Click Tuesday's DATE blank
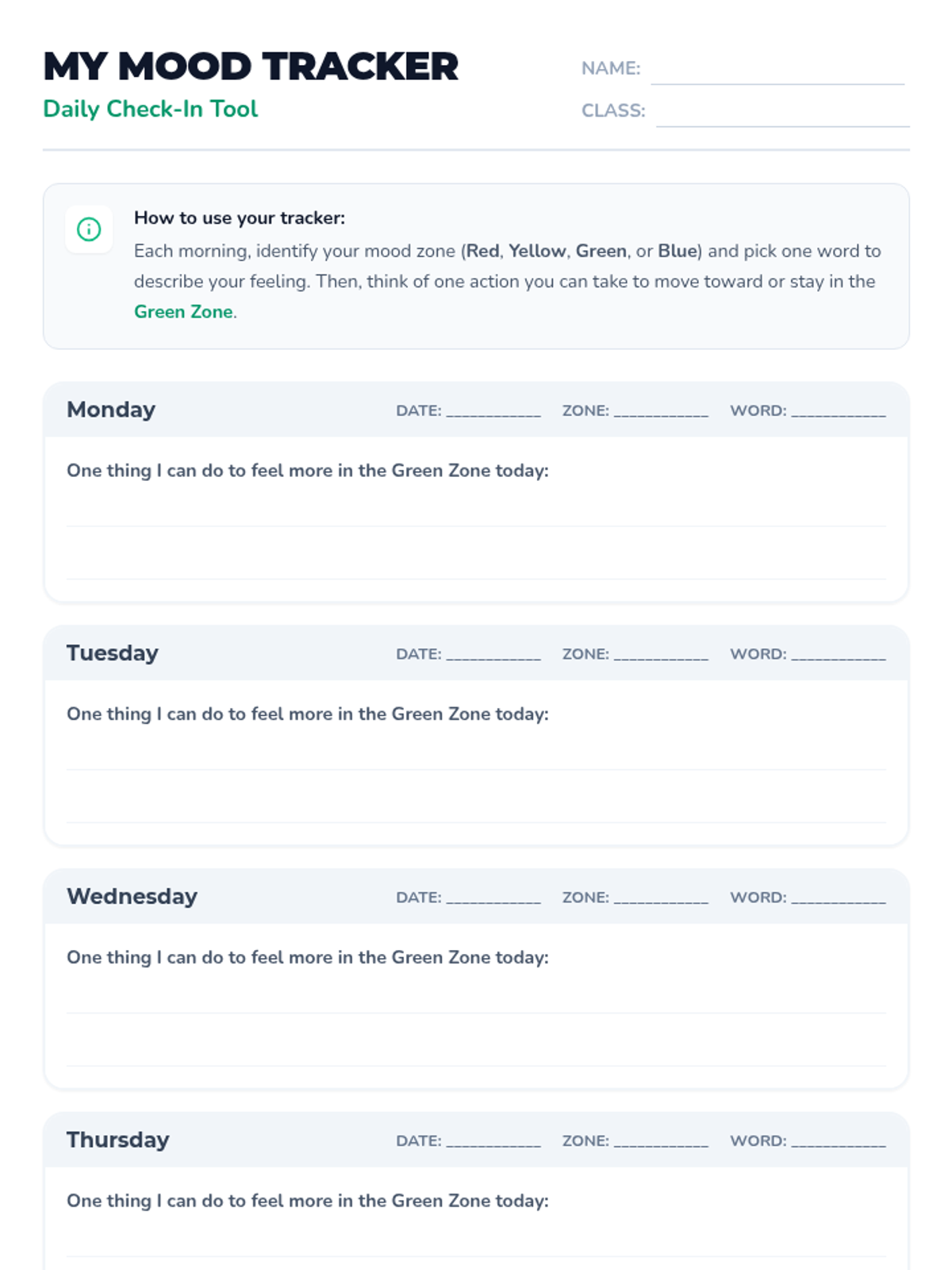Image resolution: width=952 pixels, height=1270 pixels. pos(493,655)
